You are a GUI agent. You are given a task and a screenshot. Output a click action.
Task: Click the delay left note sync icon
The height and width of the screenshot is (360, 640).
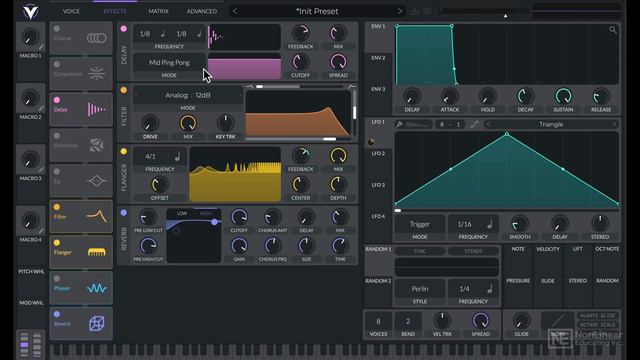tap(162, 34)
